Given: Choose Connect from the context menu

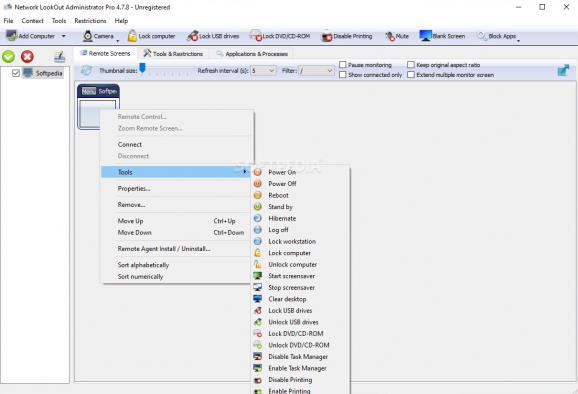Looking at the screenshot, I should pos(130,144).
